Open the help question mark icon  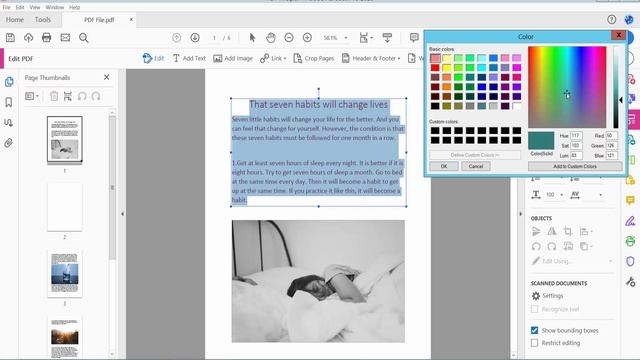pyautogui.click(x=611, y=19)
